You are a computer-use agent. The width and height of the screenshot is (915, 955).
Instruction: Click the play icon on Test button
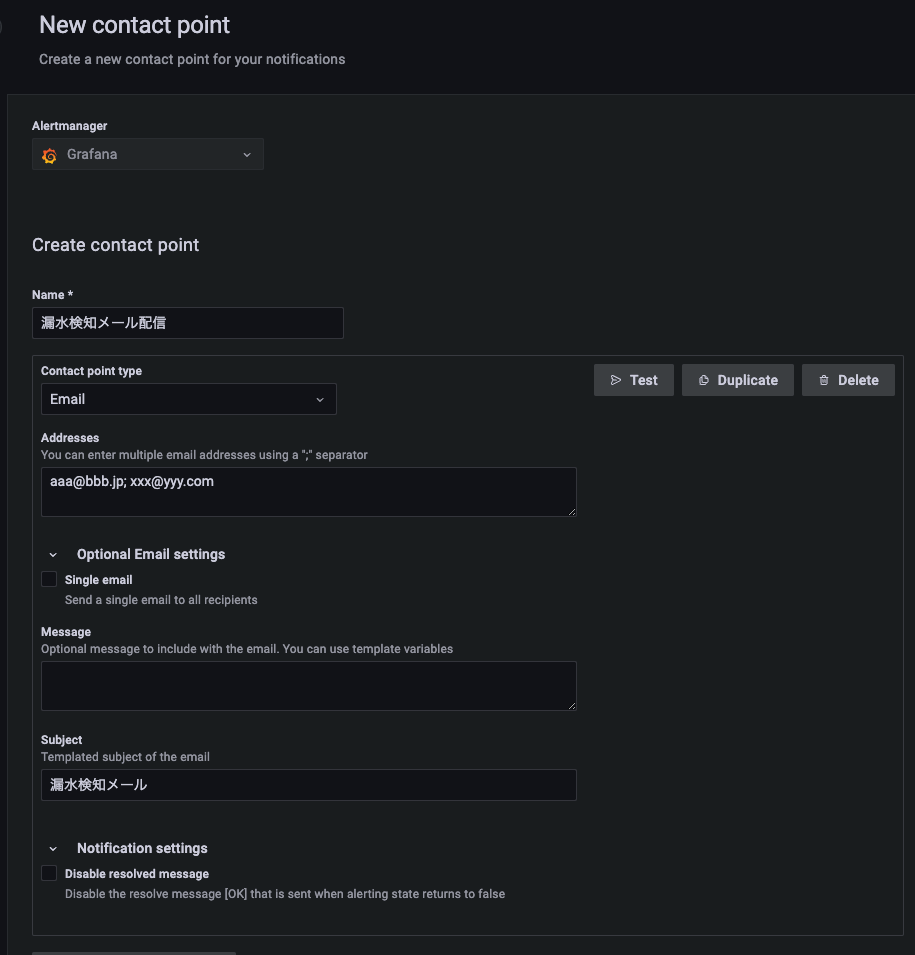[x=616, y=380]
